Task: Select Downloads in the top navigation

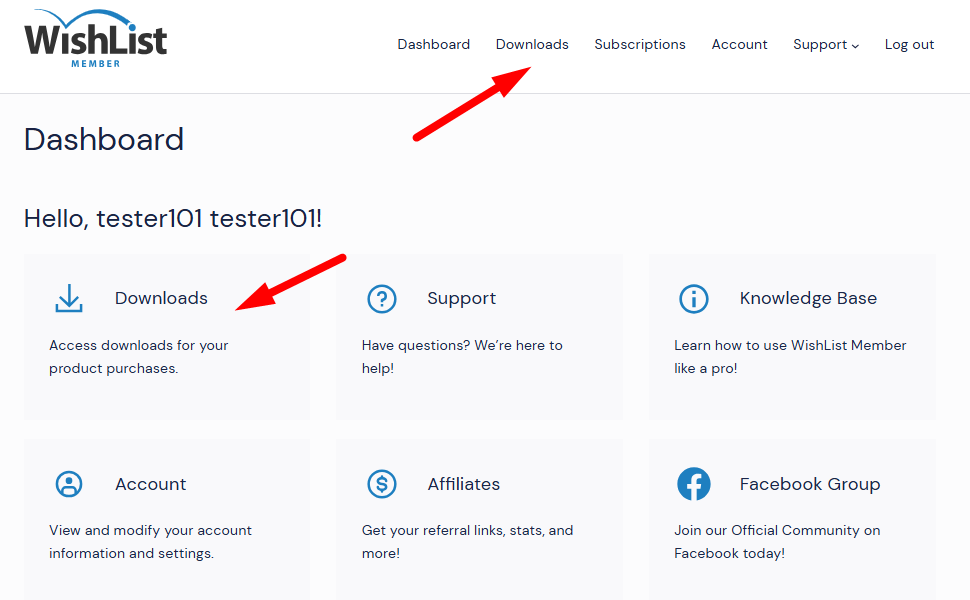Action: point(531,44)
